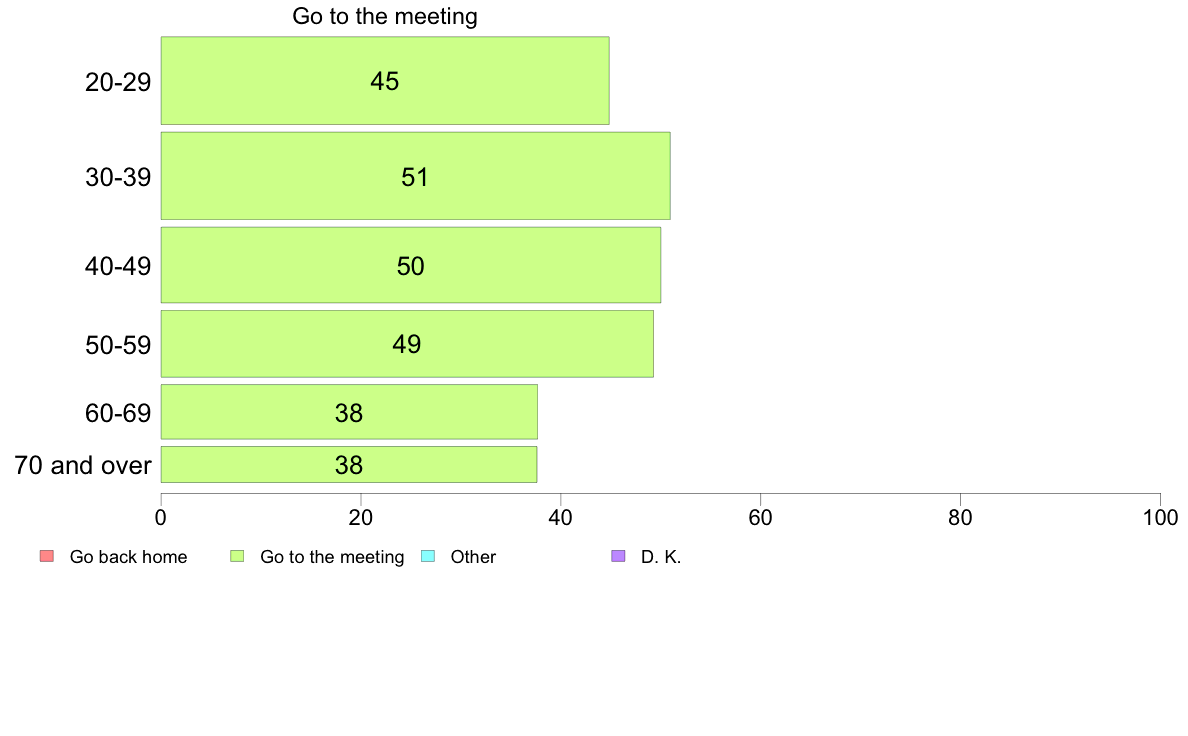Click the purple D. K. legend swatch
This screenshot has height=736, width=1188.
pyautogui.click(x=618, y=556)
